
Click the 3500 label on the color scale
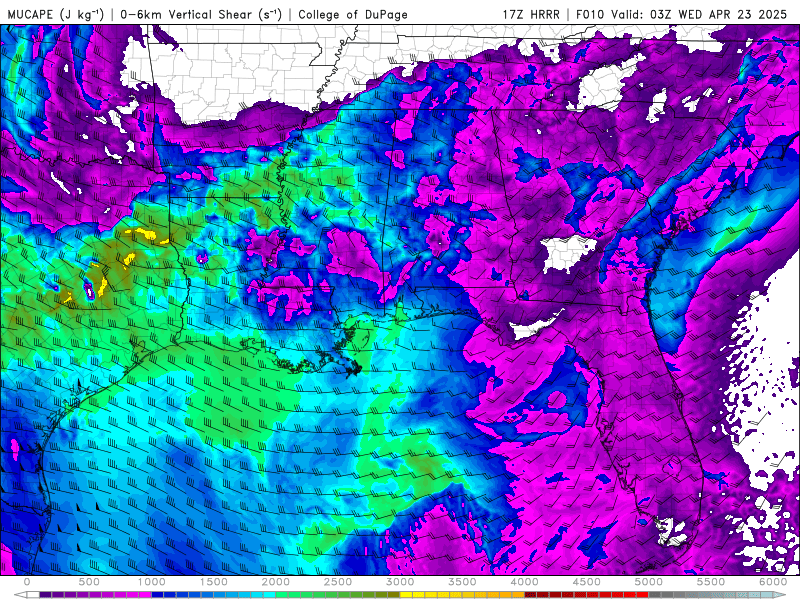pos(462,582)
